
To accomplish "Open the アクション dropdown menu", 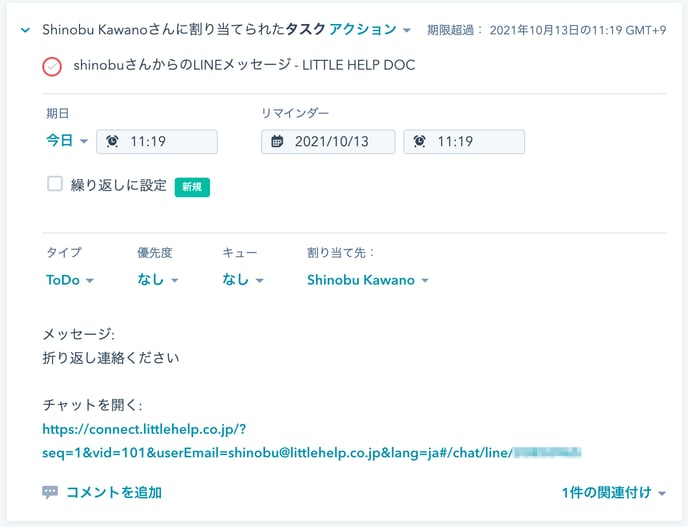I will coord(370,30).
